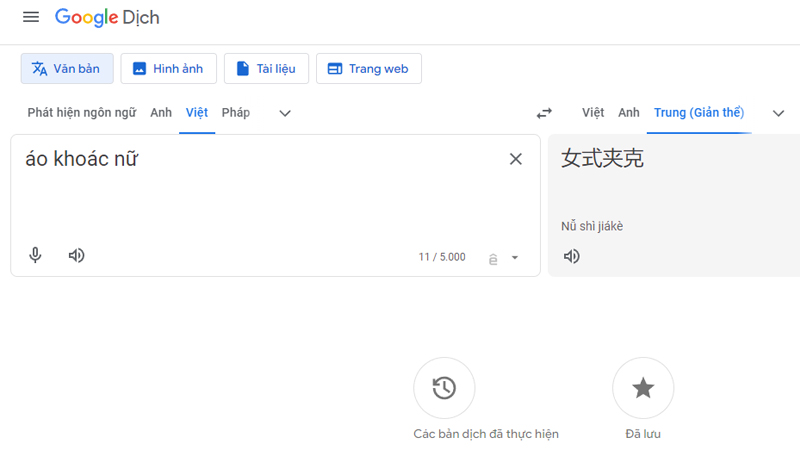This screenshot has height=450, width=800.
Task: Open the input tools keyboard icon
Action: point(493,259)
